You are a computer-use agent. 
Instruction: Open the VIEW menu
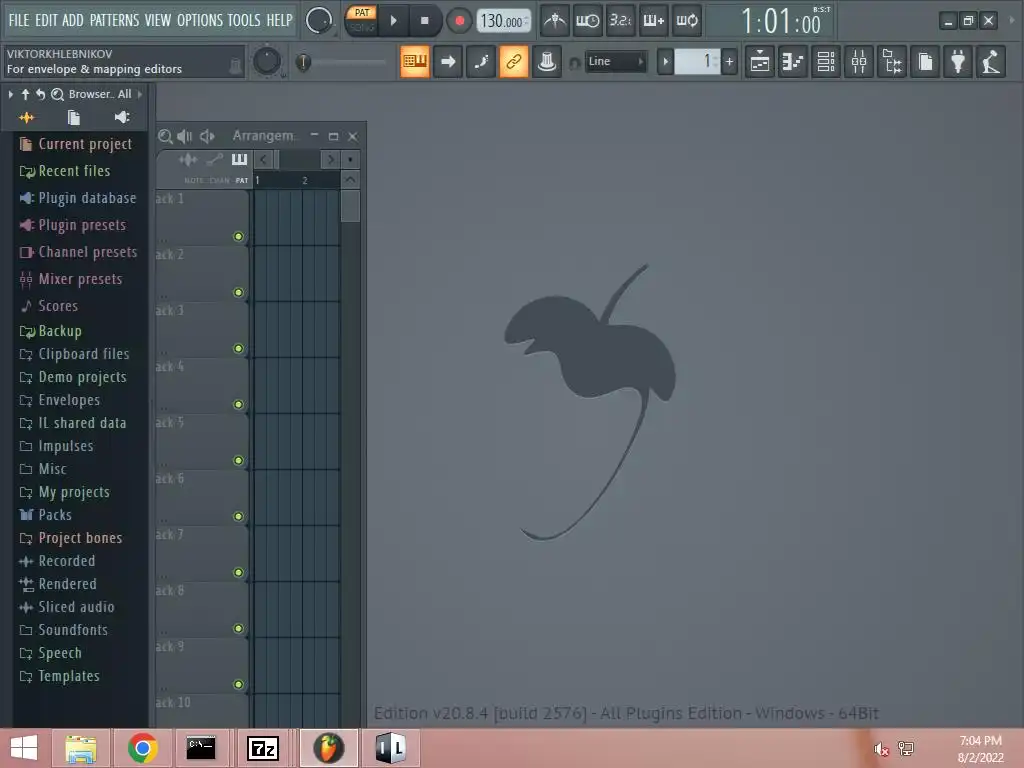coord(158,20)
